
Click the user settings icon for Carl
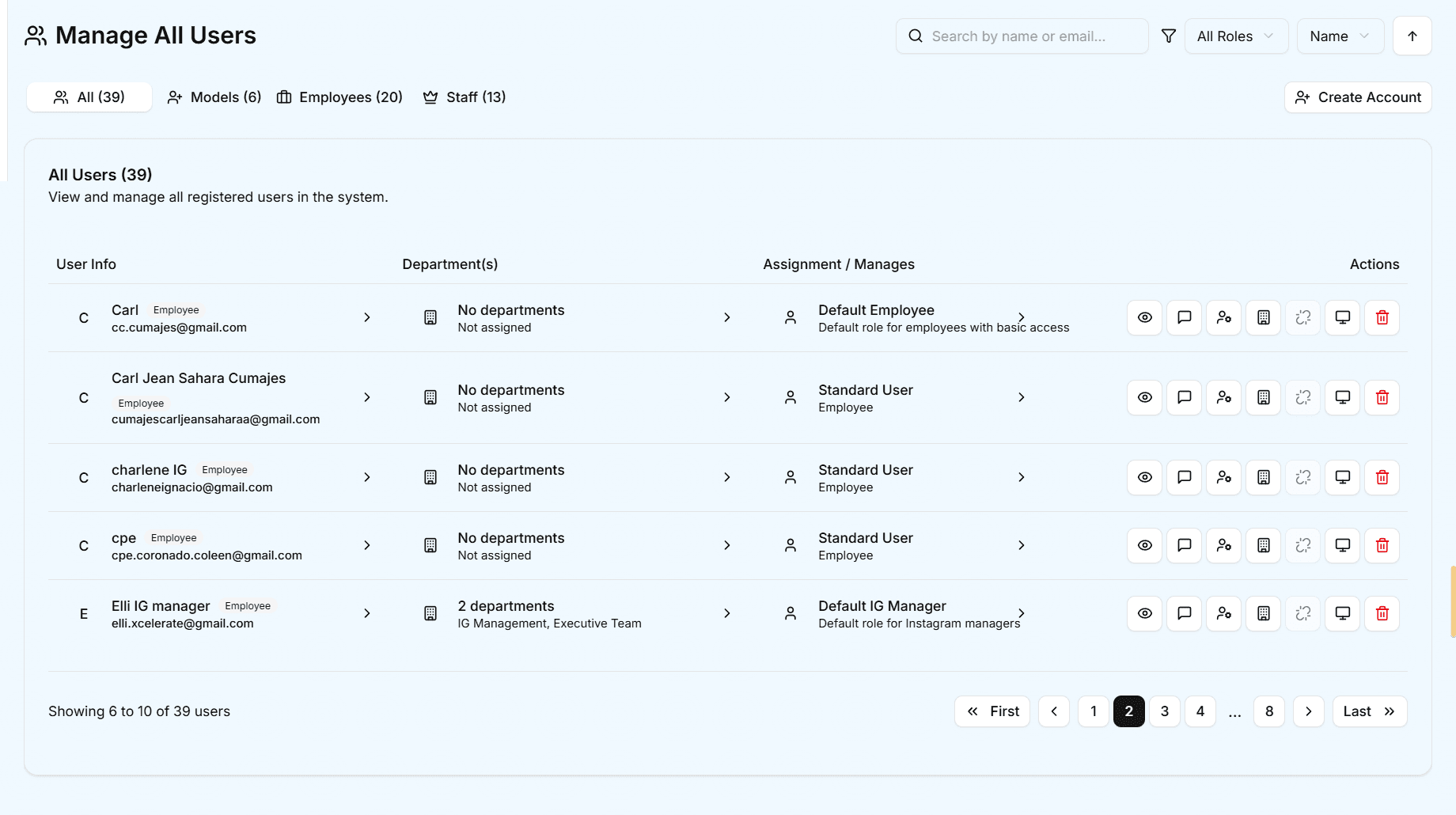tap(1224, 317)
